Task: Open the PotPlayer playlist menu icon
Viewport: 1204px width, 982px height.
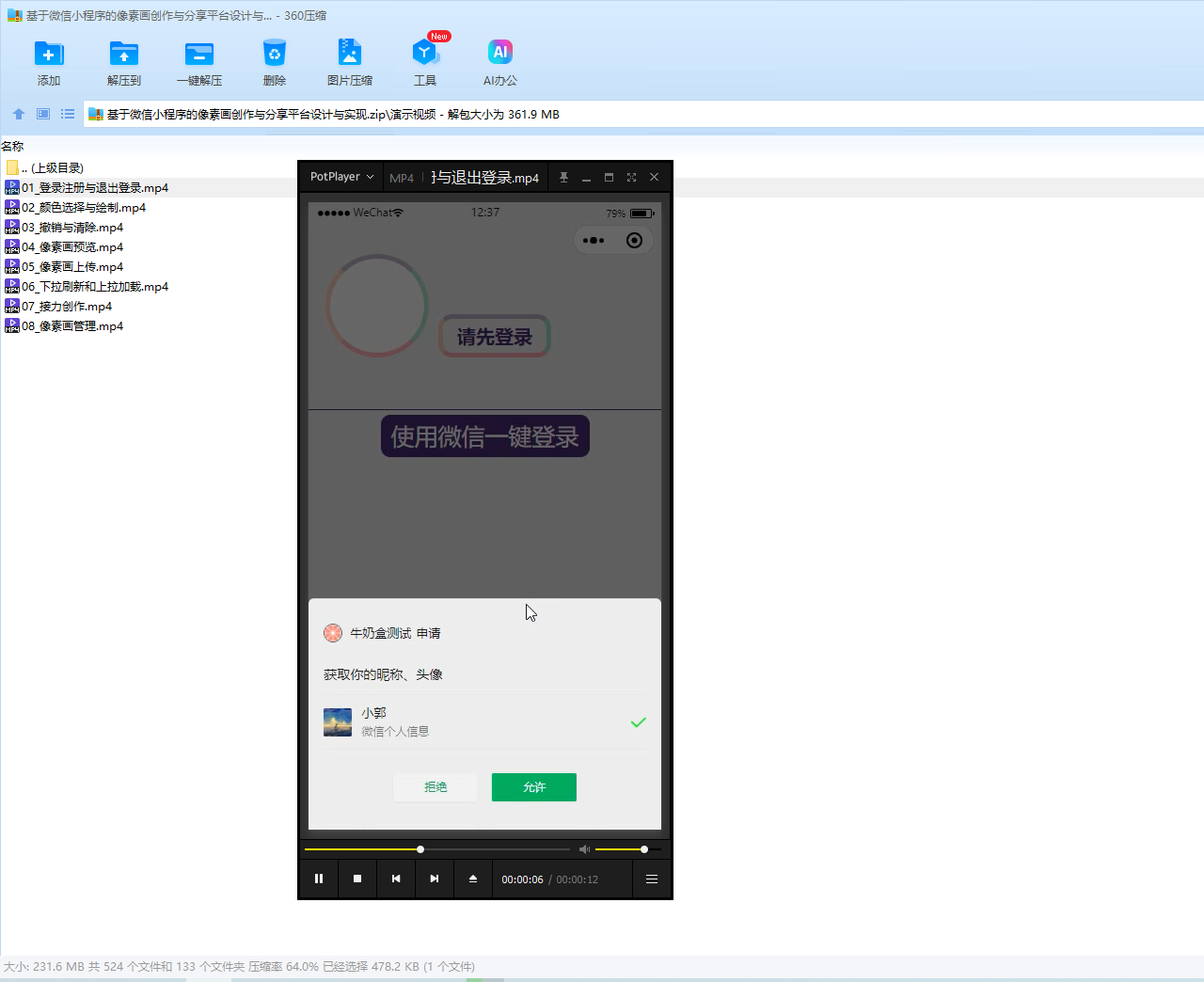Action: (x=652, y=879)
